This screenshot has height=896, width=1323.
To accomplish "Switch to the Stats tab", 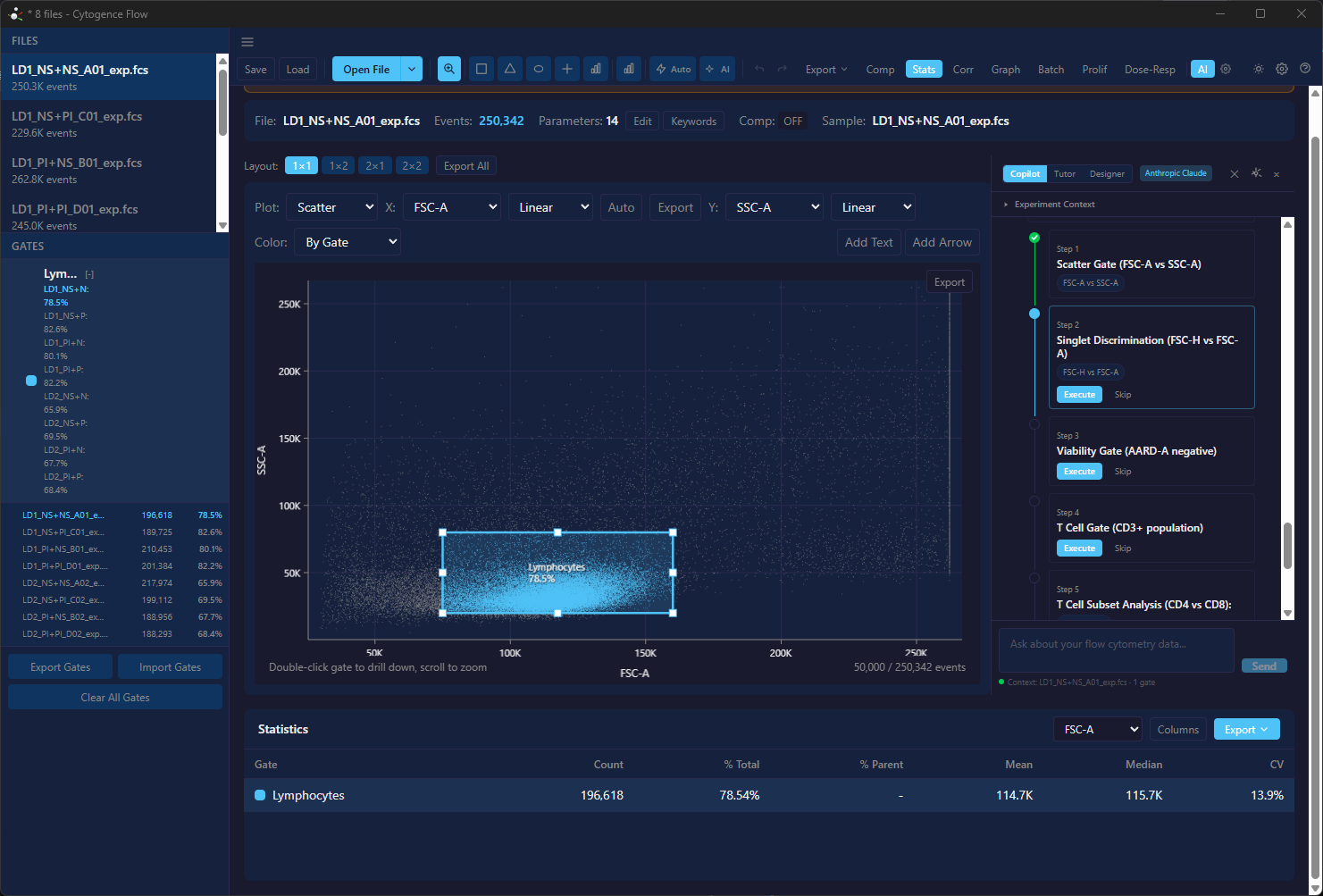I will (x=924, y=69).
